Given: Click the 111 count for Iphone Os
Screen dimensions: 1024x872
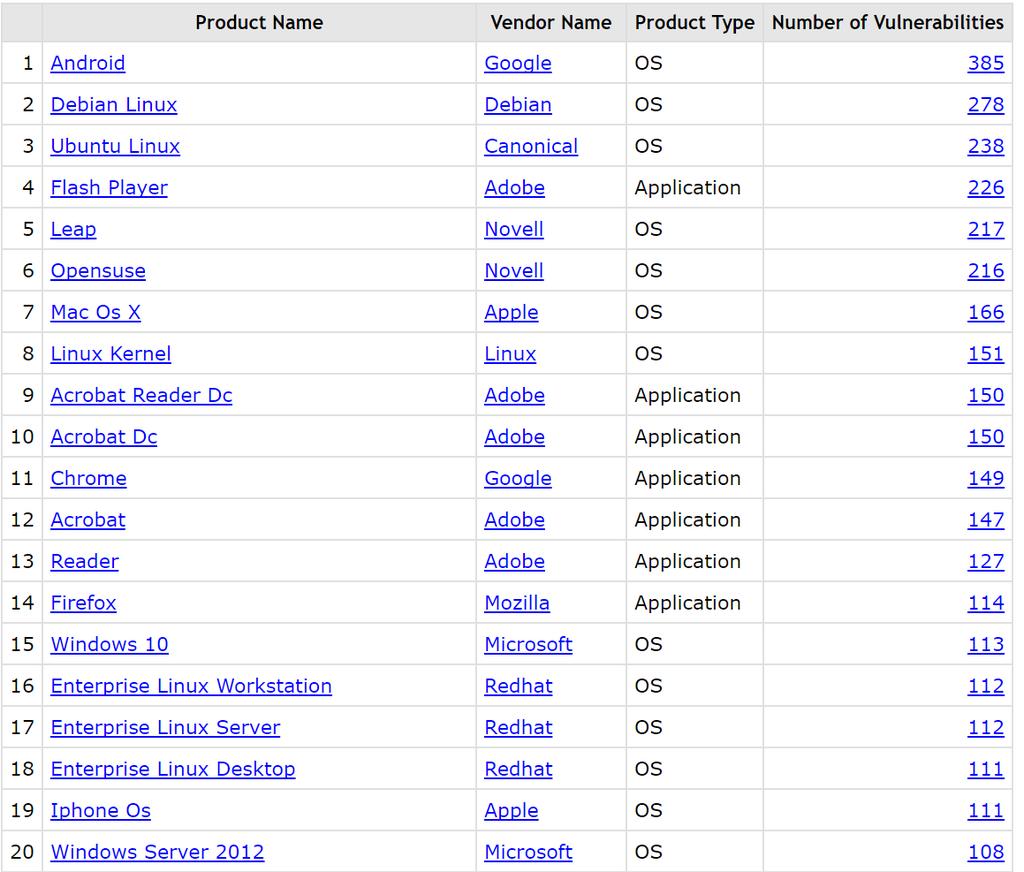Looking at the screenshot, I should tap(985, 811).
